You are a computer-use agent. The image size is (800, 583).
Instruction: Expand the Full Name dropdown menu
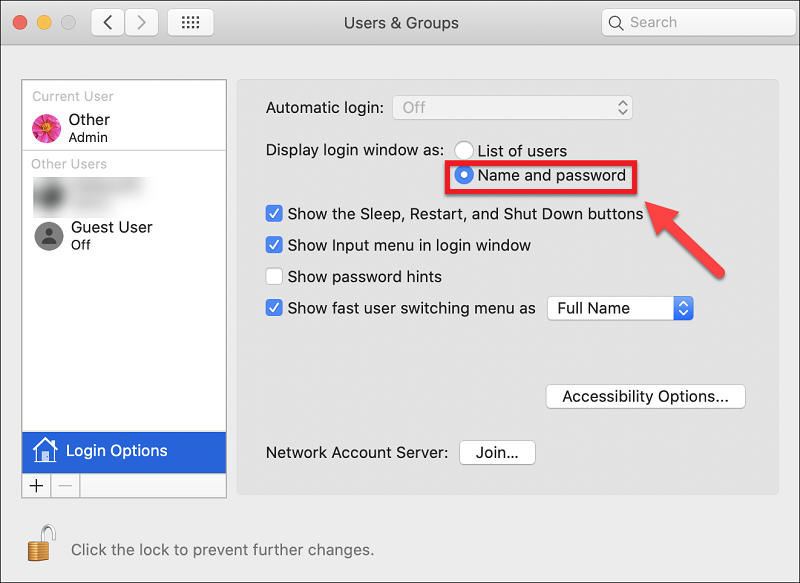pos(620,308)
